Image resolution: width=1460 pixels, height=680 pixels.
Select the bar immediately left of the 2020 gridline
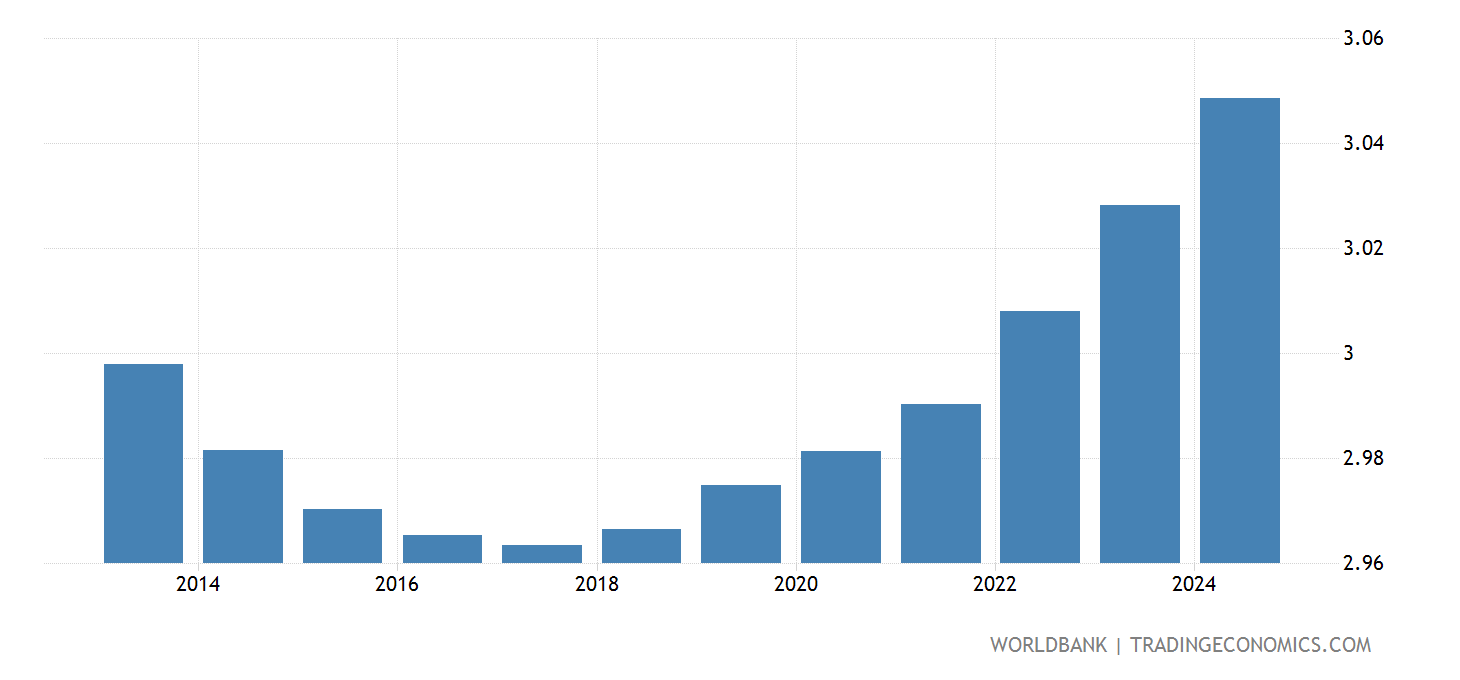tap(741, 524)
